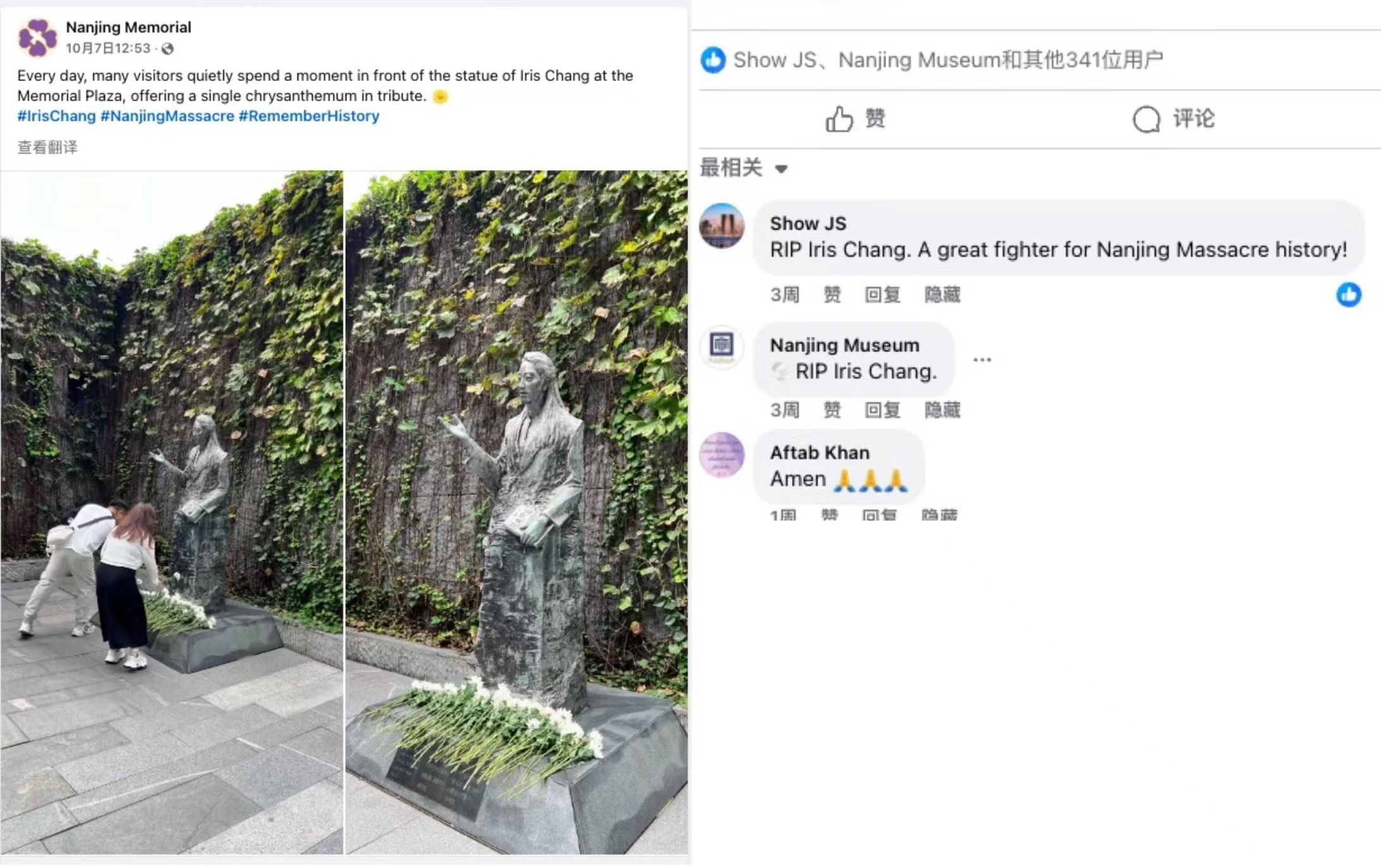Open Nanjing Museum commenter avatar

point(722,347)
